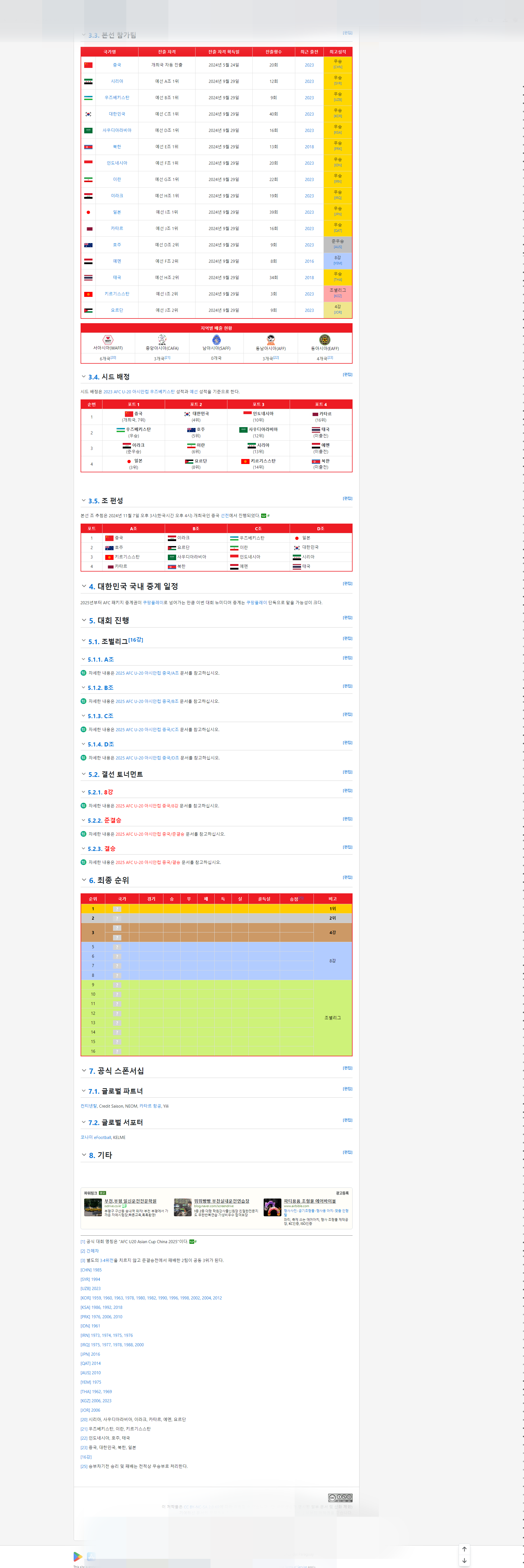This screenshot has height=1568, width=524.
Task: Click the [KOR] footnote link in the footnotes list
Action: tap(85, 1298)
